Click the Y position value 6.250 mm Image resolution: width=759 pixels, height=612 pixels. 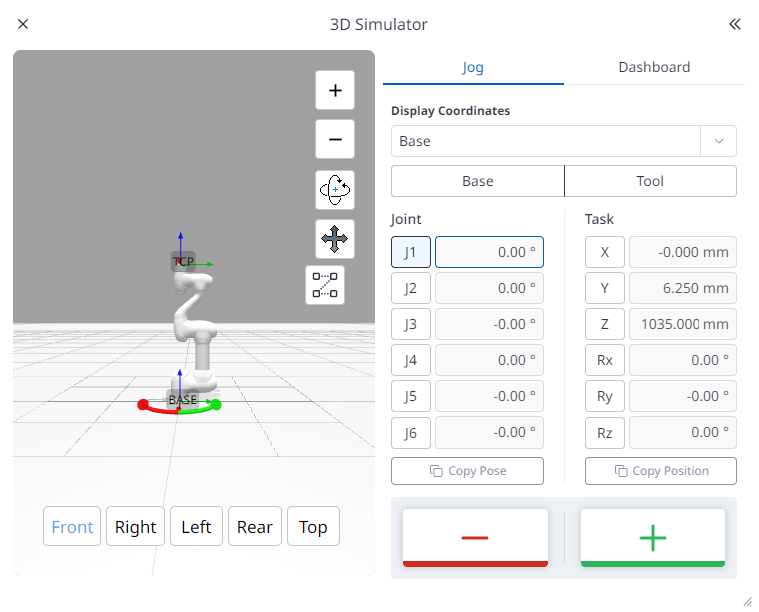683,288
